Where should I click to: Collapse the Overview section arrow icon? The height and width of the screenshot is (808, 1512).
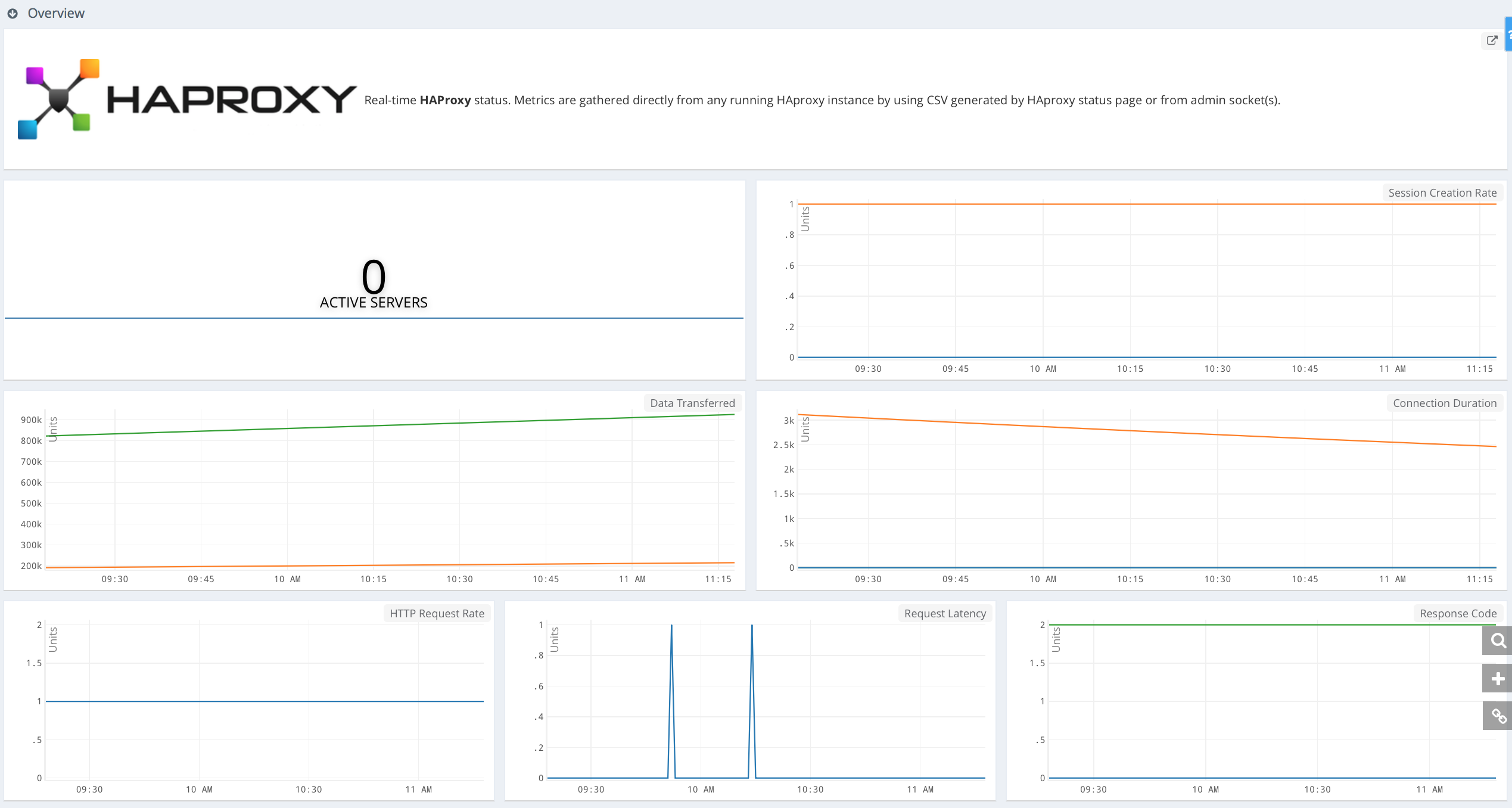click(x=13, y=13)
